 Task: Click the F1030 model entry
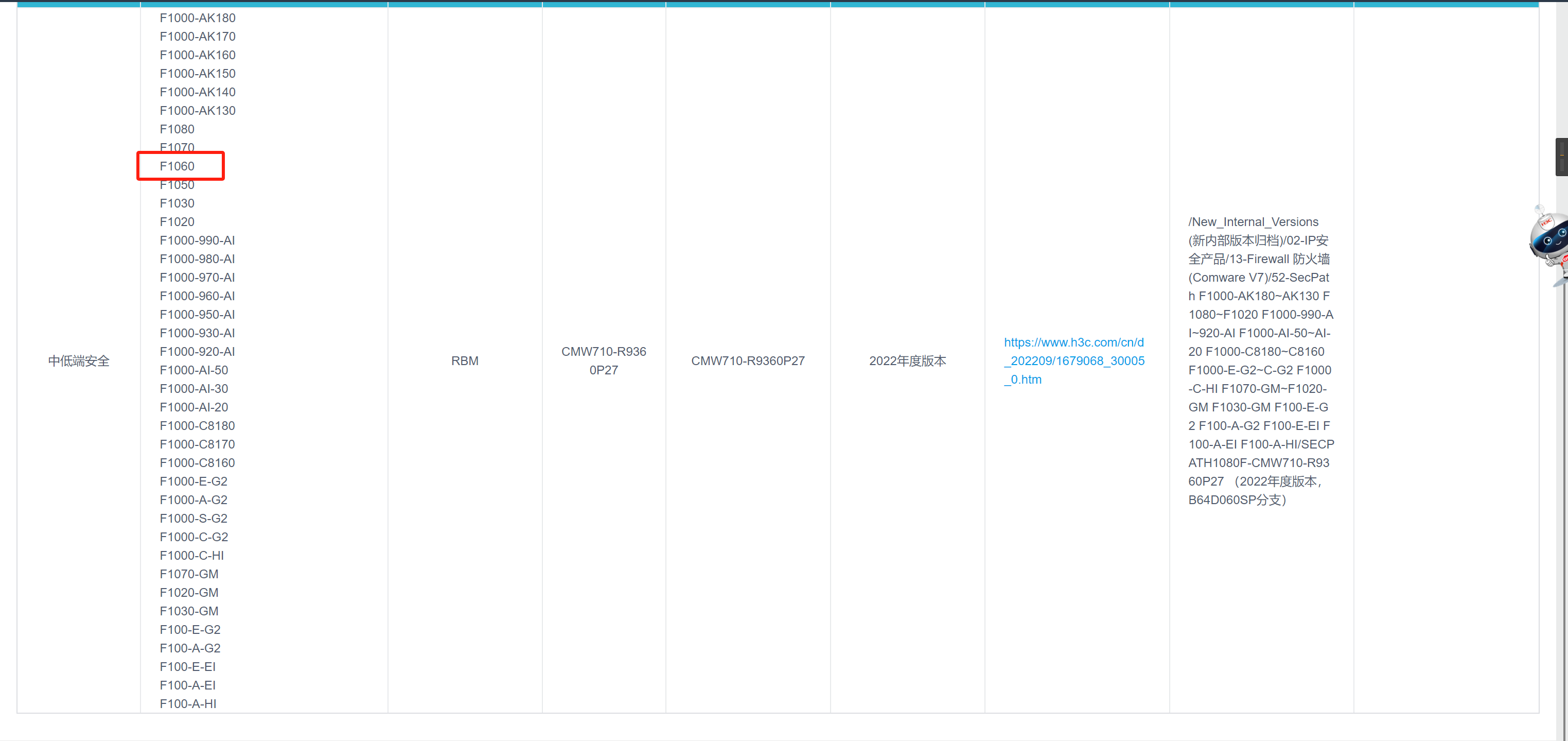(177, 203)
